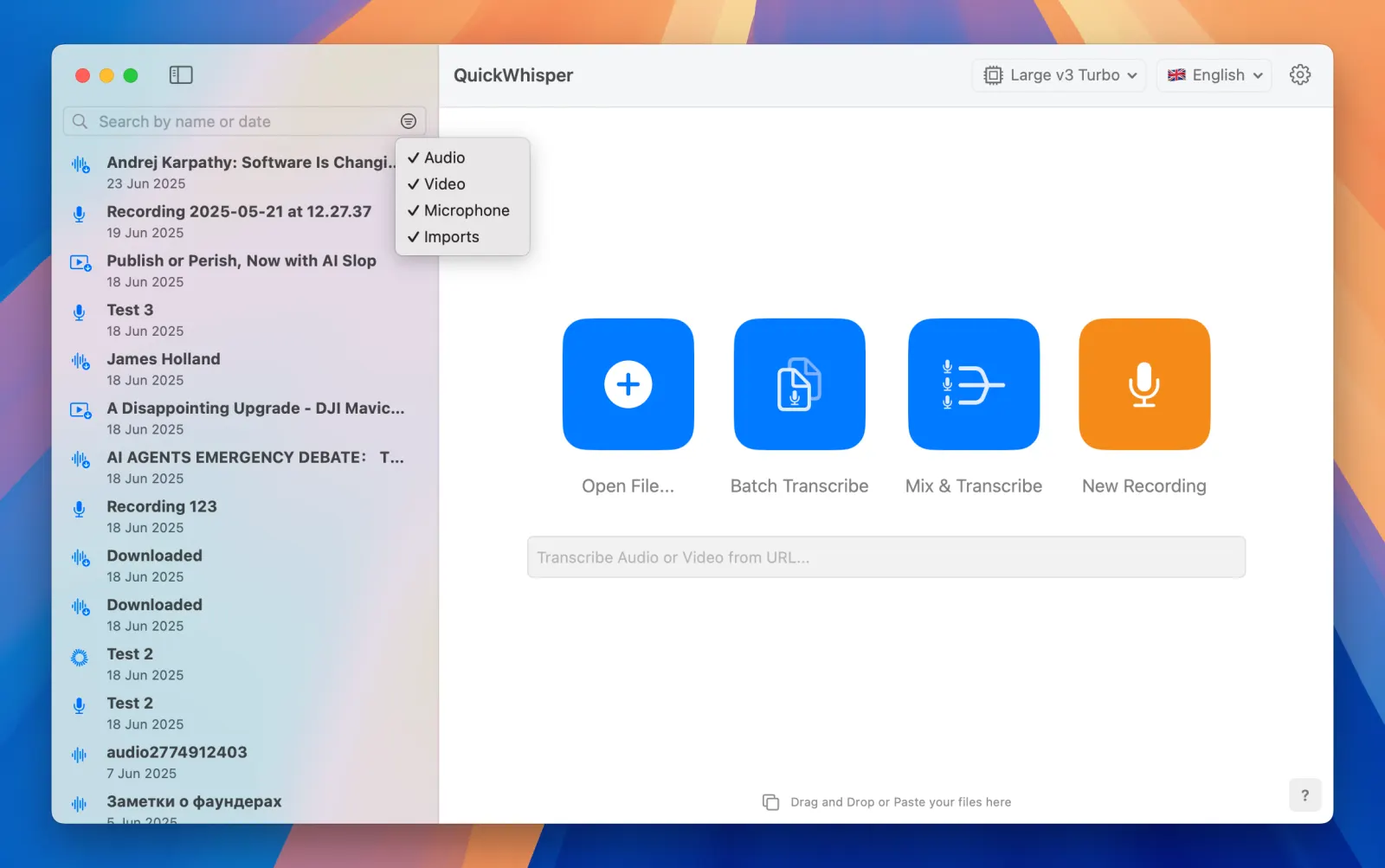Click the UK flag icon
Image resolution: width=1385 pixels, height=868 pixels.
pos(1176,75)
